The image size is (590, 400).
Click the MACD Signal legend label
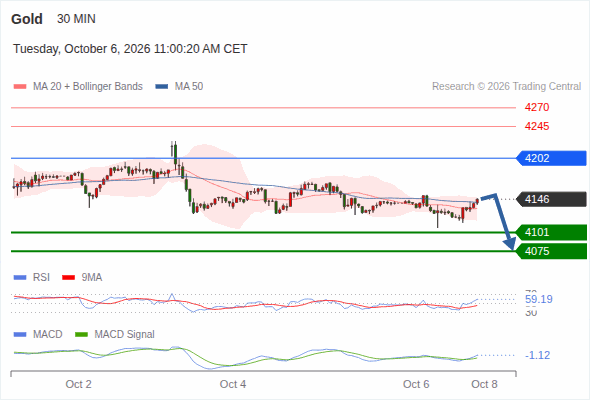pos(125,335)
